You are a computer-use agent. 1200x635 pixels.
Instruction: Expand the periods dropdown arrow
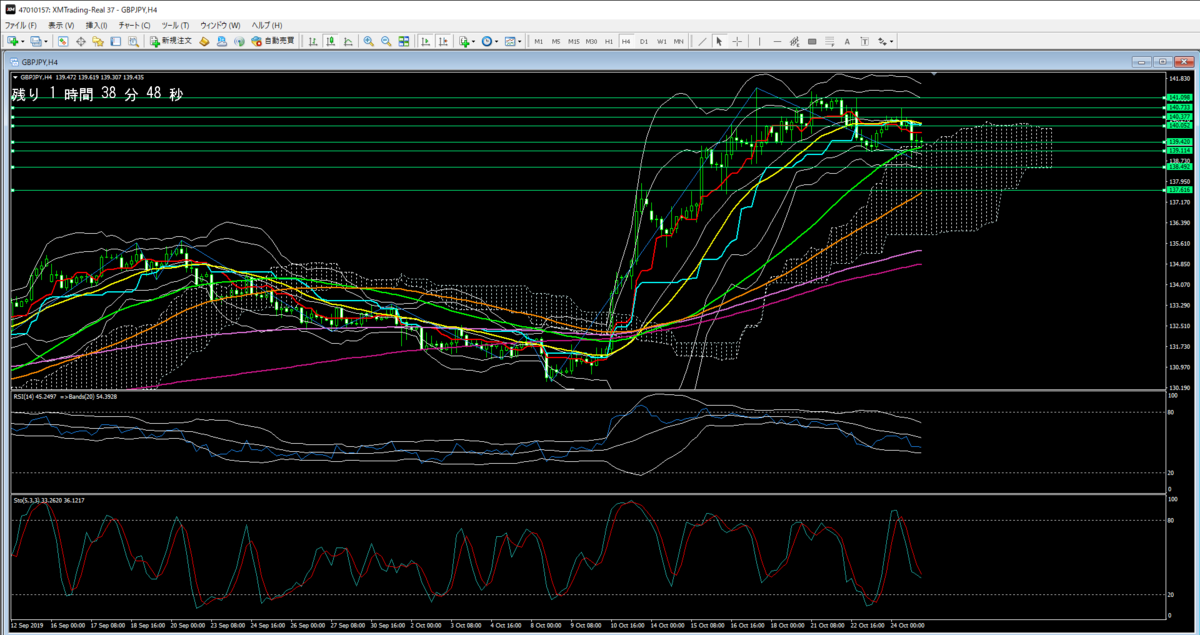coord(496,42)
